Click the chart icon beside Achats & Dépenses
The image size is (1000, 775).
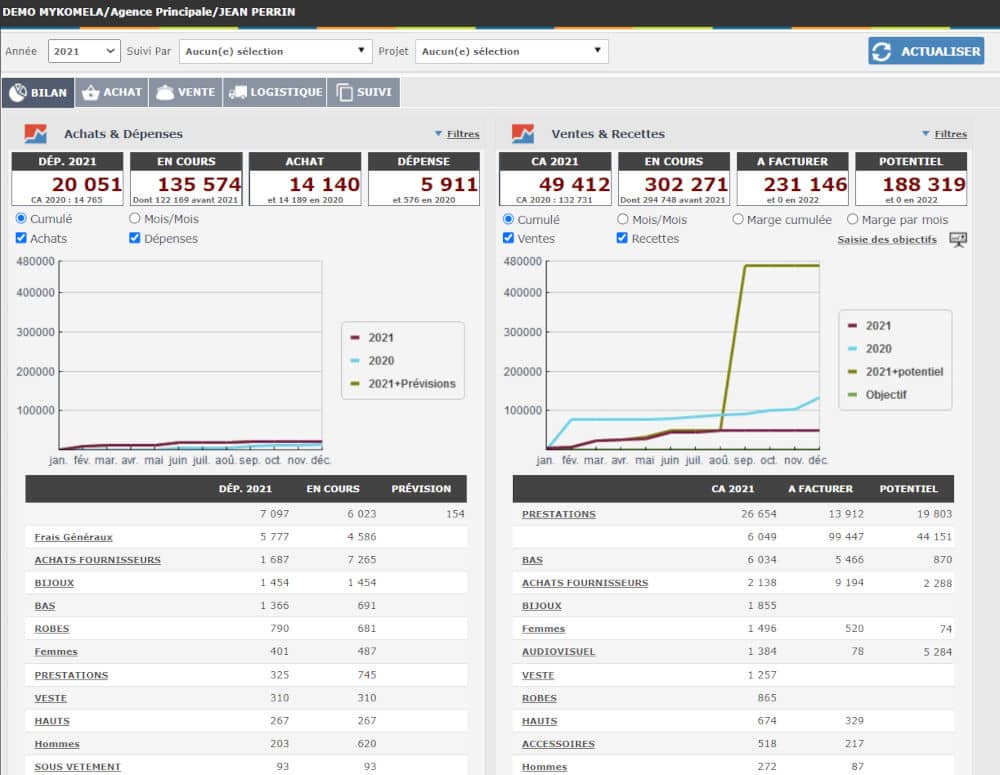36,134
